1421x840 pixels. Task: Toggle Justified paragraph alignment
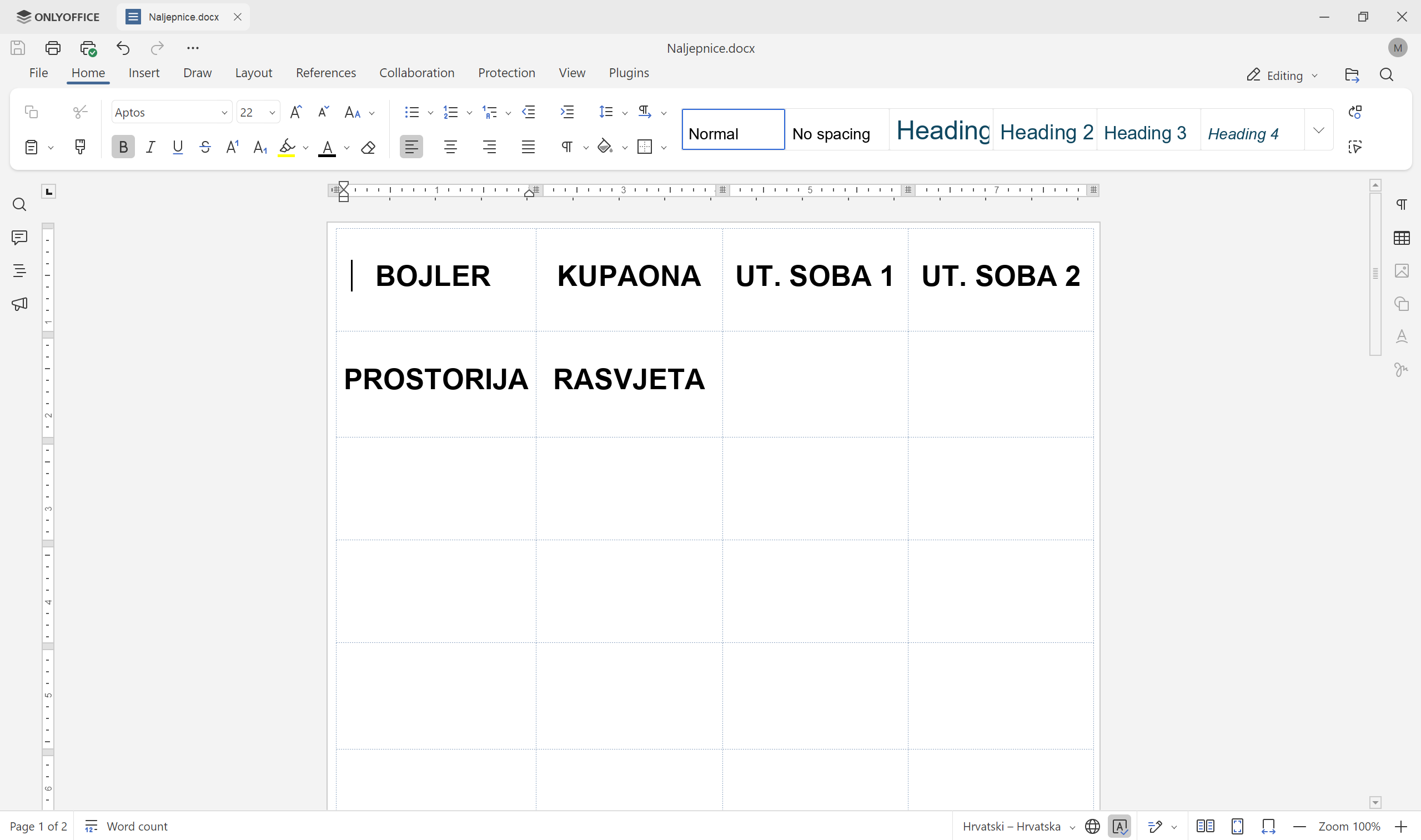point(528,147)
